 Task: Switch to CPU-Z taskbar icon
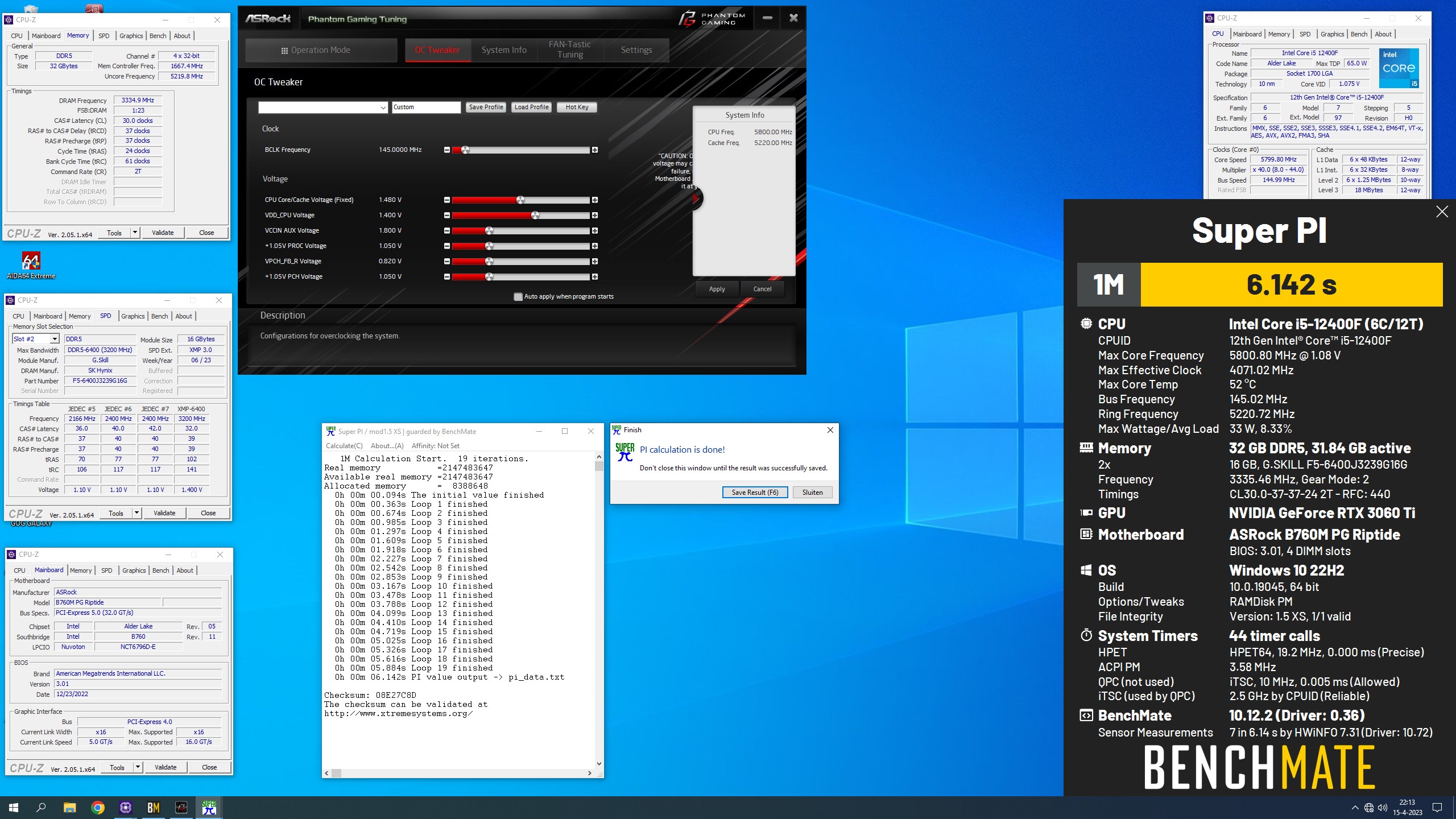click(126, 807)
